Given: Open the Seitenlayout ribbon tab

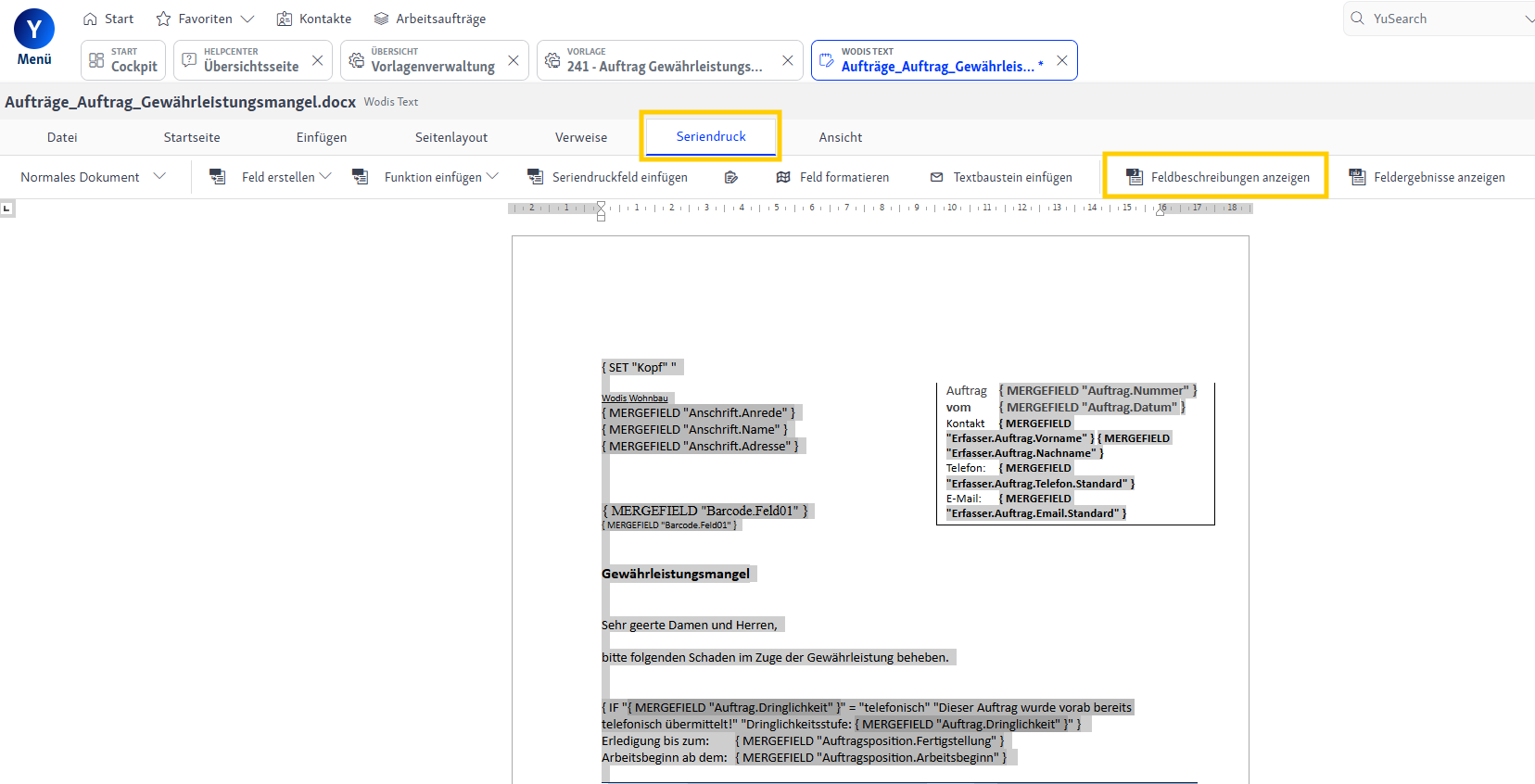Looking at the screenshot, I should pyautogui.click(x=451, y=137).
